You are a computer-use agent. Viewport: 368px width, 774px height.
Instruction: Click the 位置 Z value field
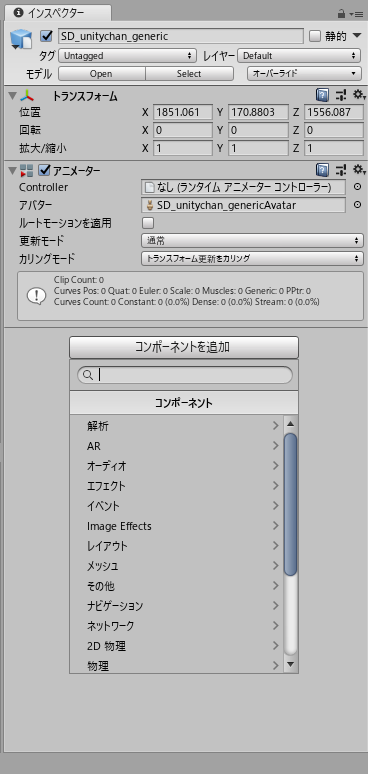tap(334, 112)
